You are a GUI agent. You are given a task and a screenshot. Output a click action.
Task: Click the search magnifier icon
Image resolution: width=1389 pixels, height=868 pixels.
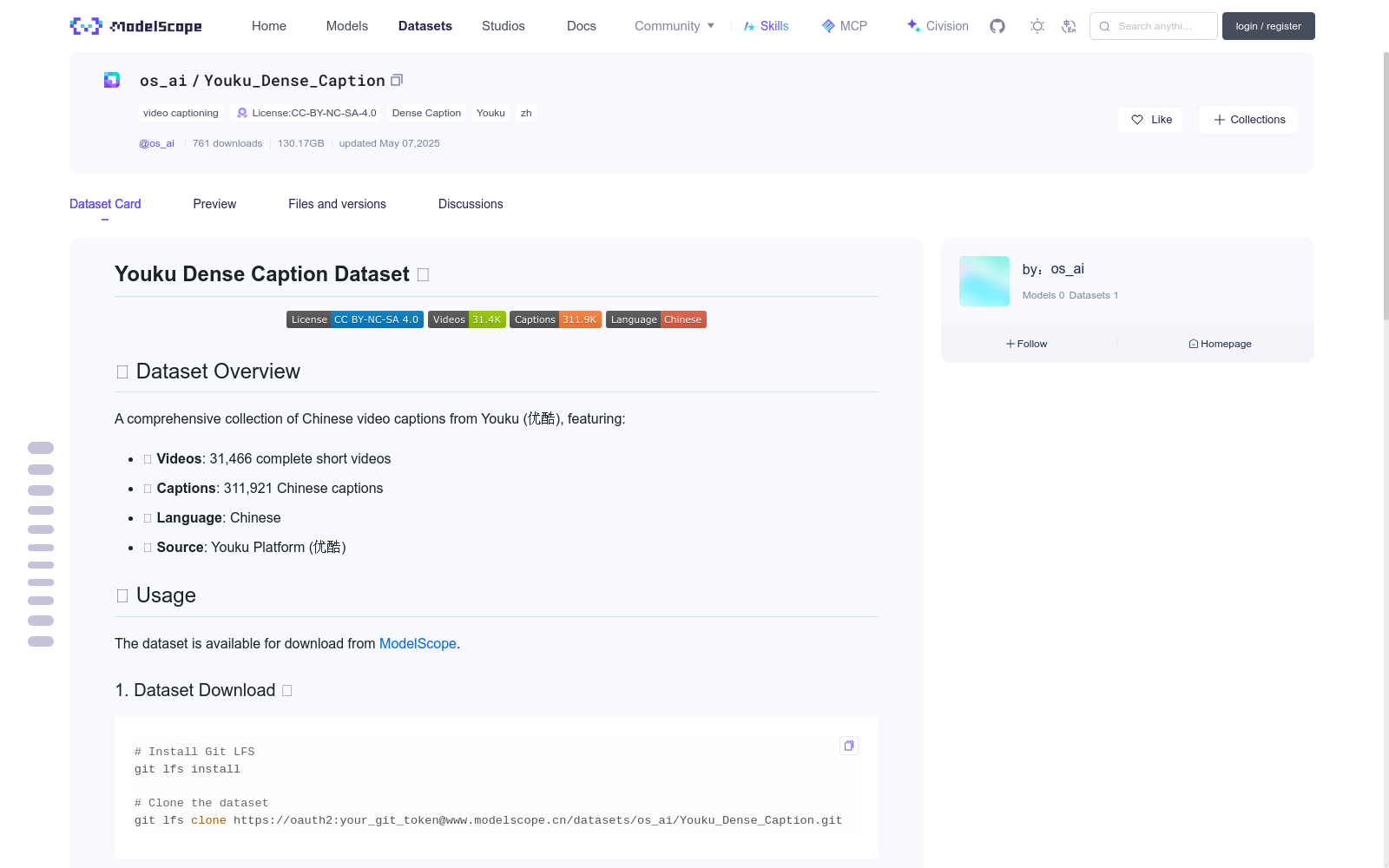point(1104,26)
